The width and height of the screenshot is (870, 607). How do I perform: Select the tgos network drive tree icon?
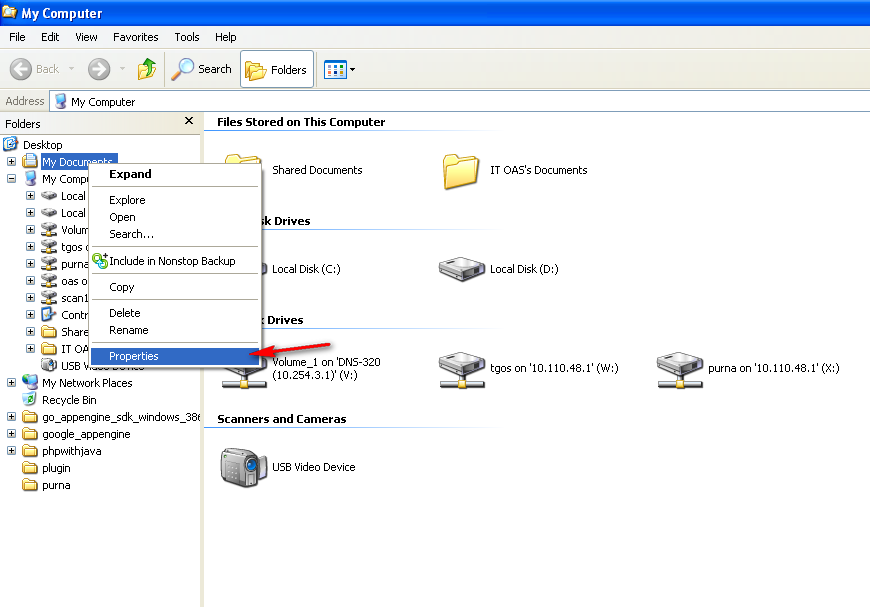[x=49, y=247]
